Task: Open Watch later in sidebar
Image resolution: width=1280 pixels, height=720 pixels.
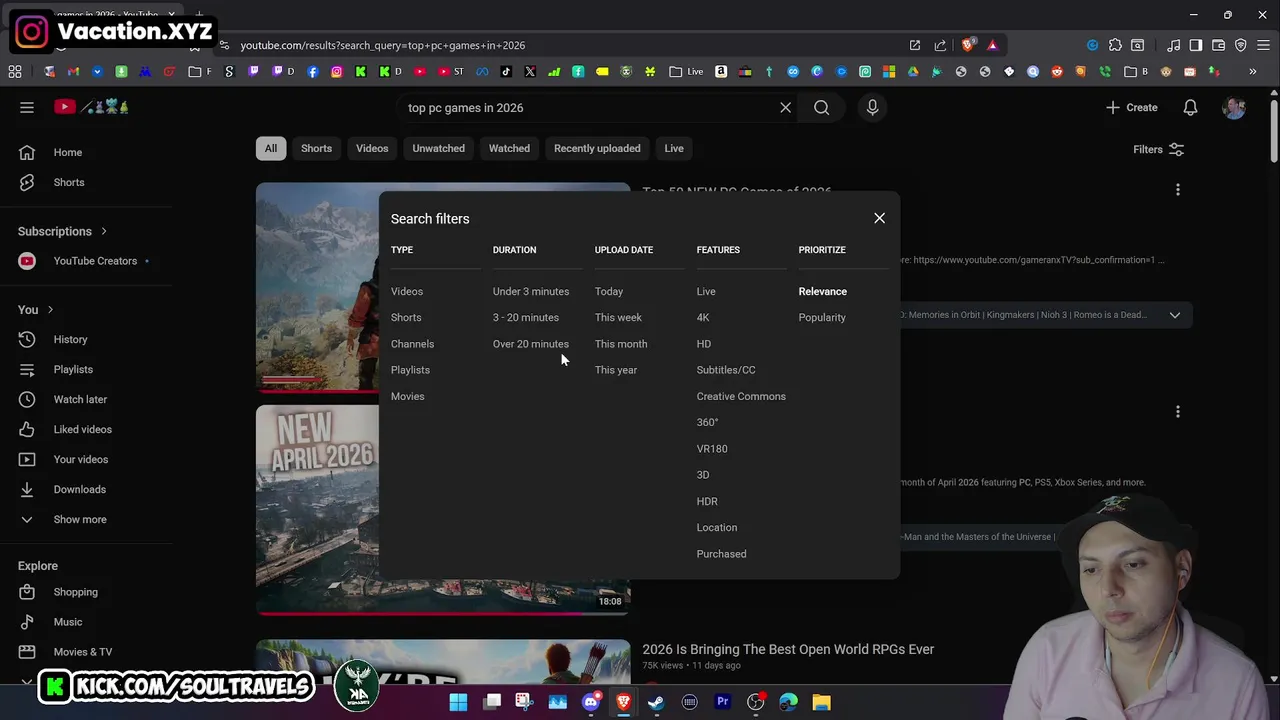Action: pyautogui.click(x=80, y=399)
